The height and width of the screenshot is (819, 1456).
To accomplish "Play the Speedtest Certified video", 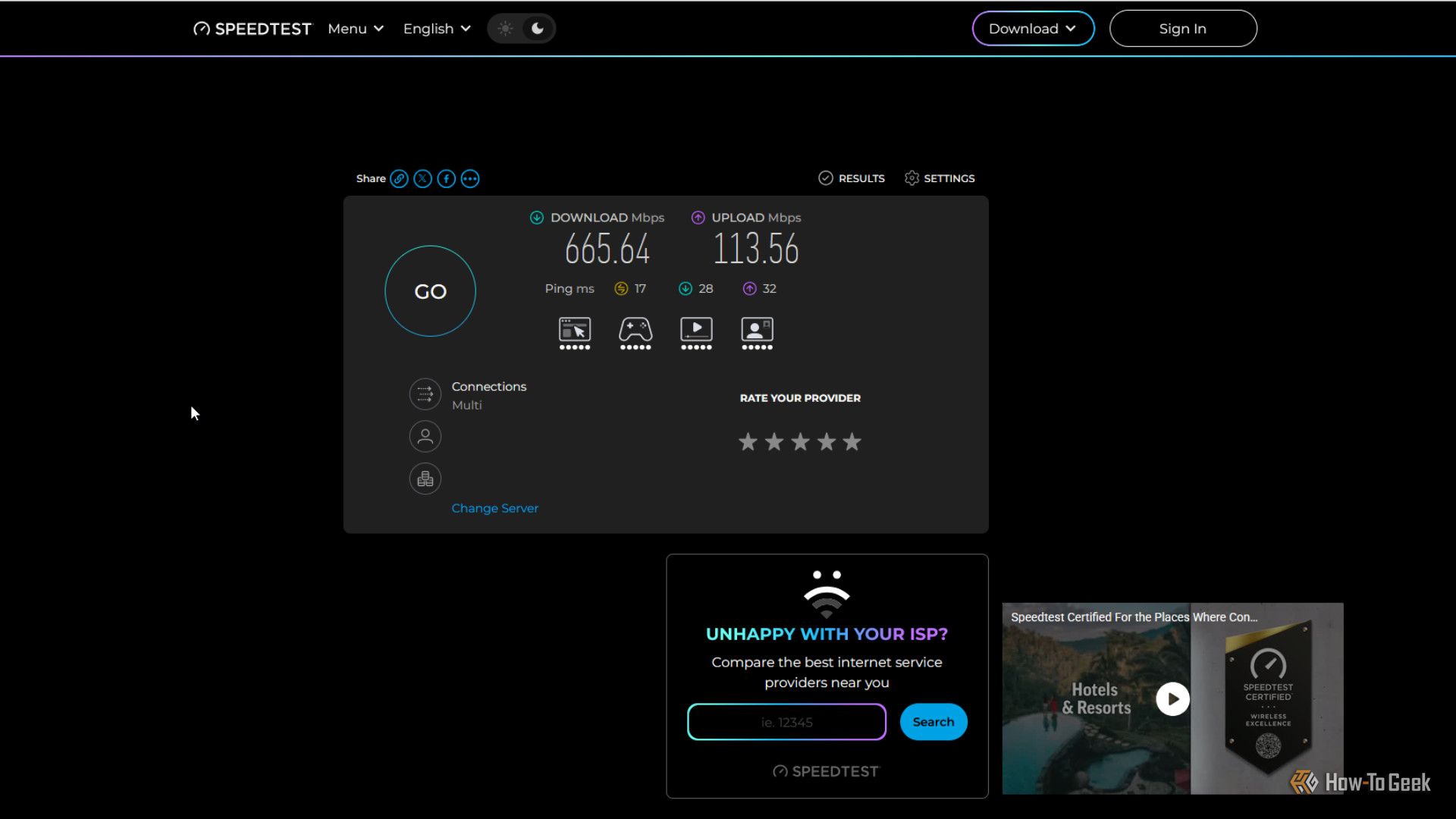I will 1172,699.
